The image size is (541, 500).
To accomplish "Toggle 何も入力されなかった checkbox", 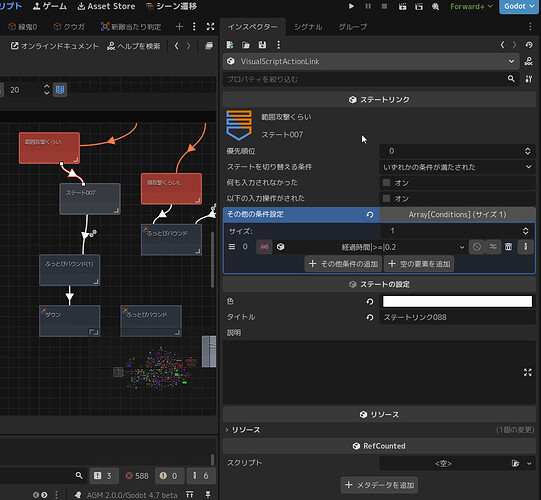I will [386, 183].
